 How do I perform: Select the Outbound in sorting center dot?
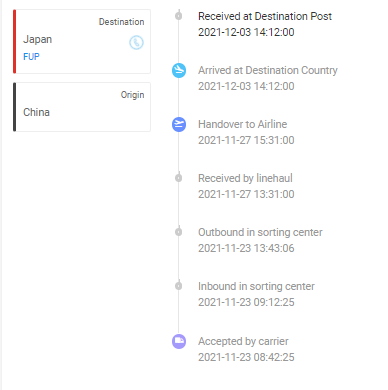179,232
